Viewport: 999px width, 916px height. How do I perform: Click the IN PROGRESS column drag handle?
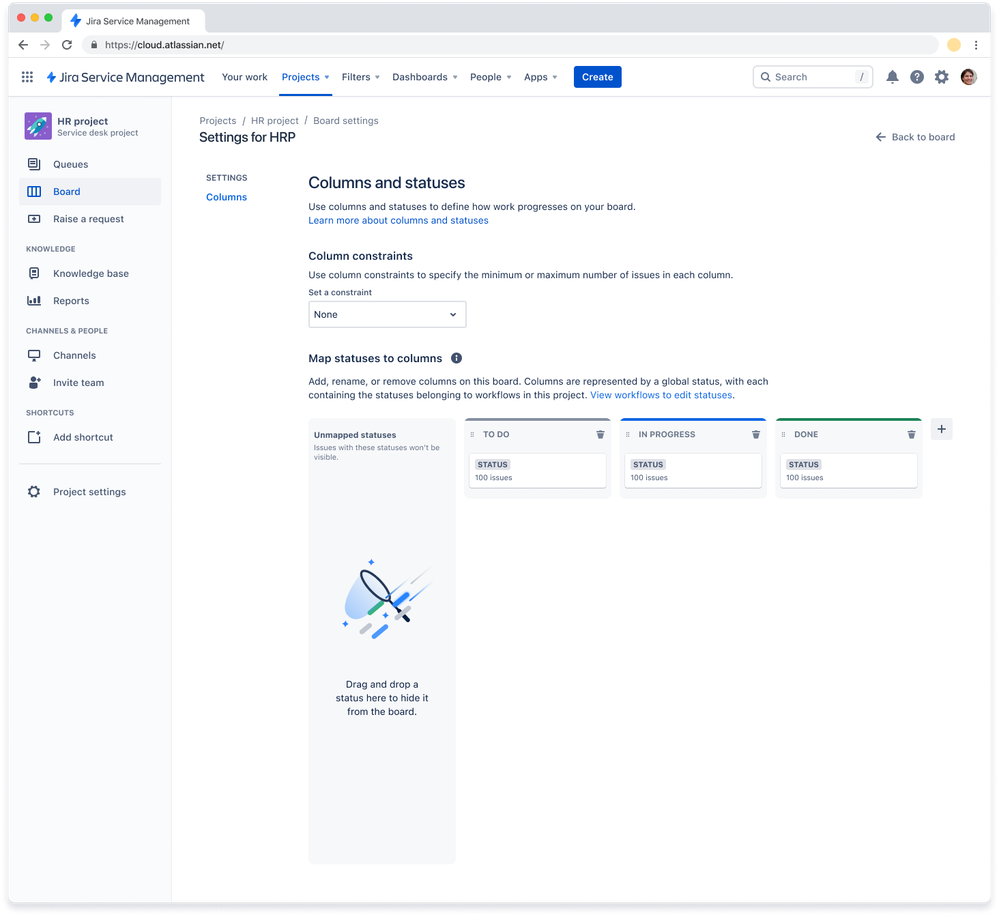click(x=628, y=434)
